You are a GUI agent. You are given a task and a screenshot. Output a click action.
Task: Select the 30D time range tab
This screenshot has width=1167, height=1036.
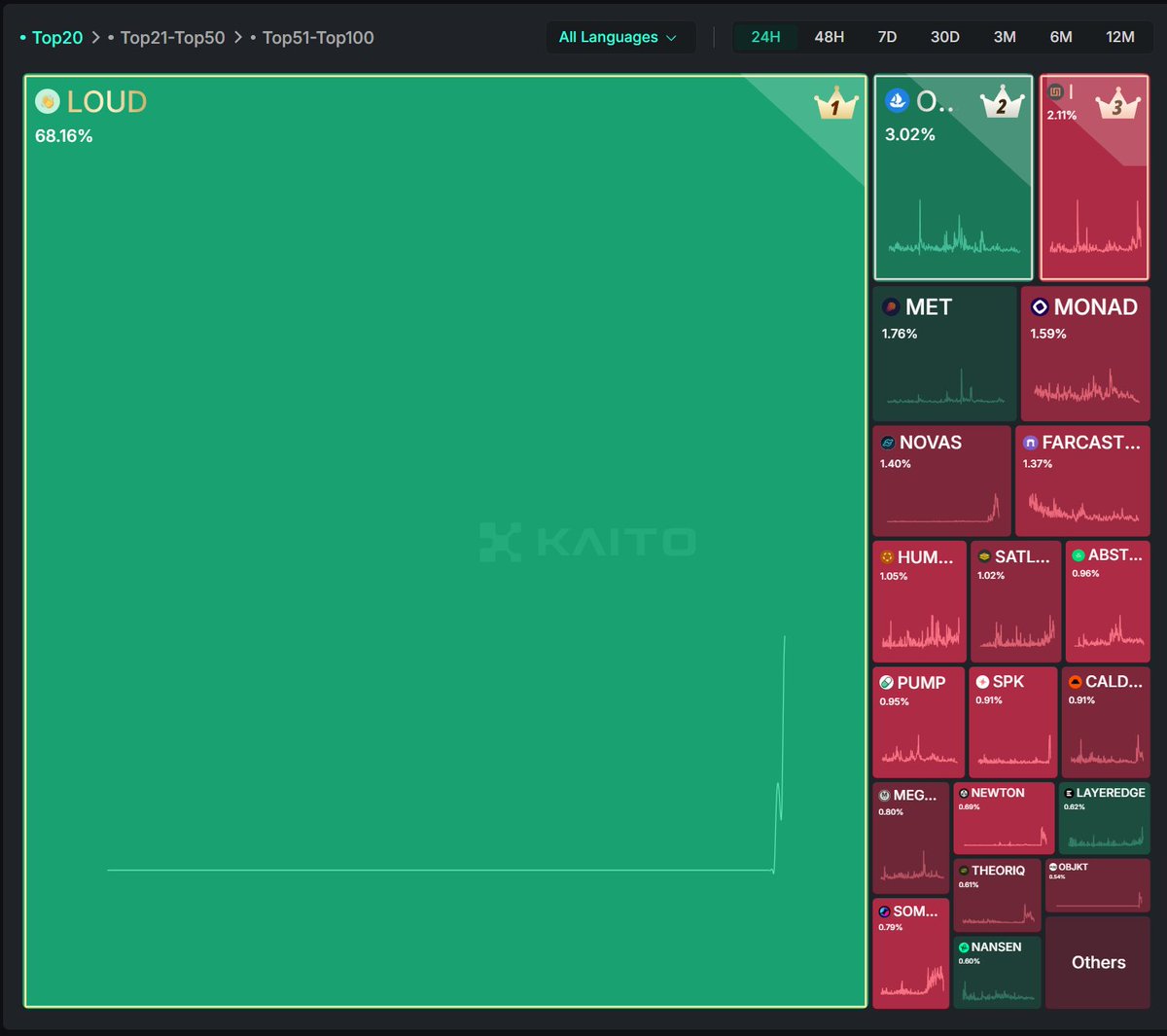click(945, 37)
